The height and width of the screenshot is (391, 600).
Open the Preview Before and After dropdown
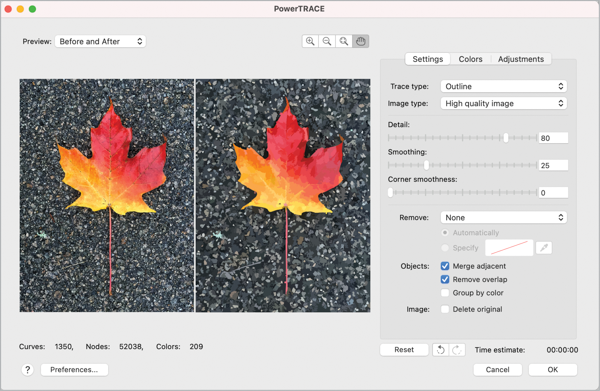(100, 41)
